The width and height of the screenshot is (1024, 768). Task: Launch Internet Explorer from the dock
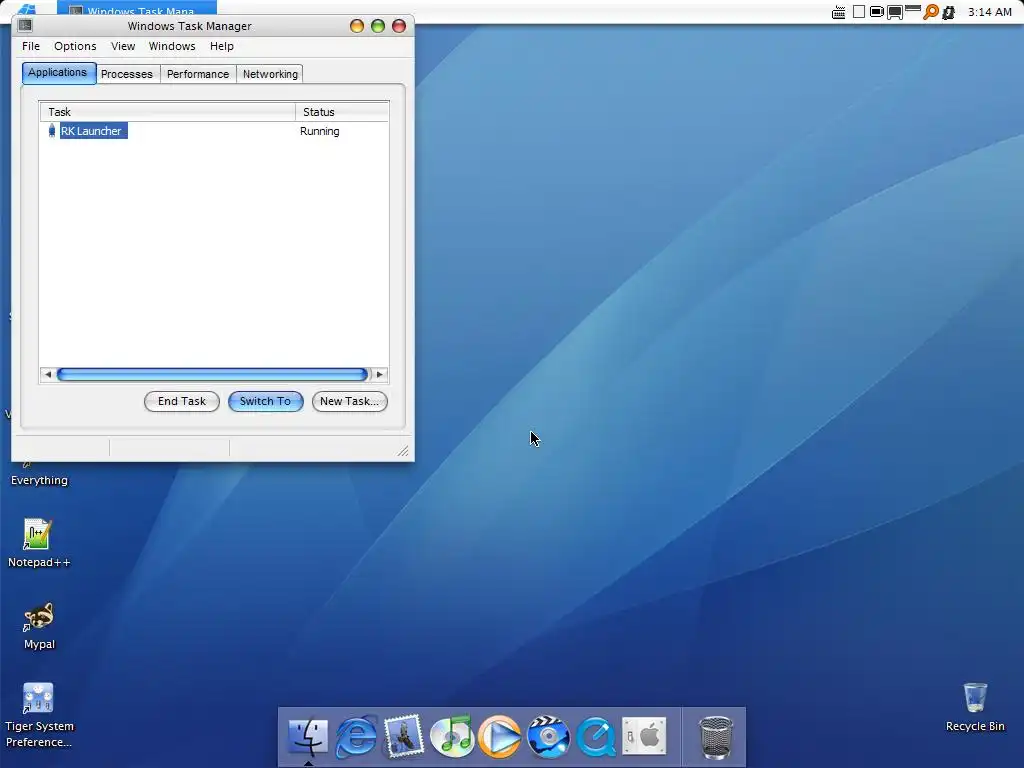click(x=356, y=736)
